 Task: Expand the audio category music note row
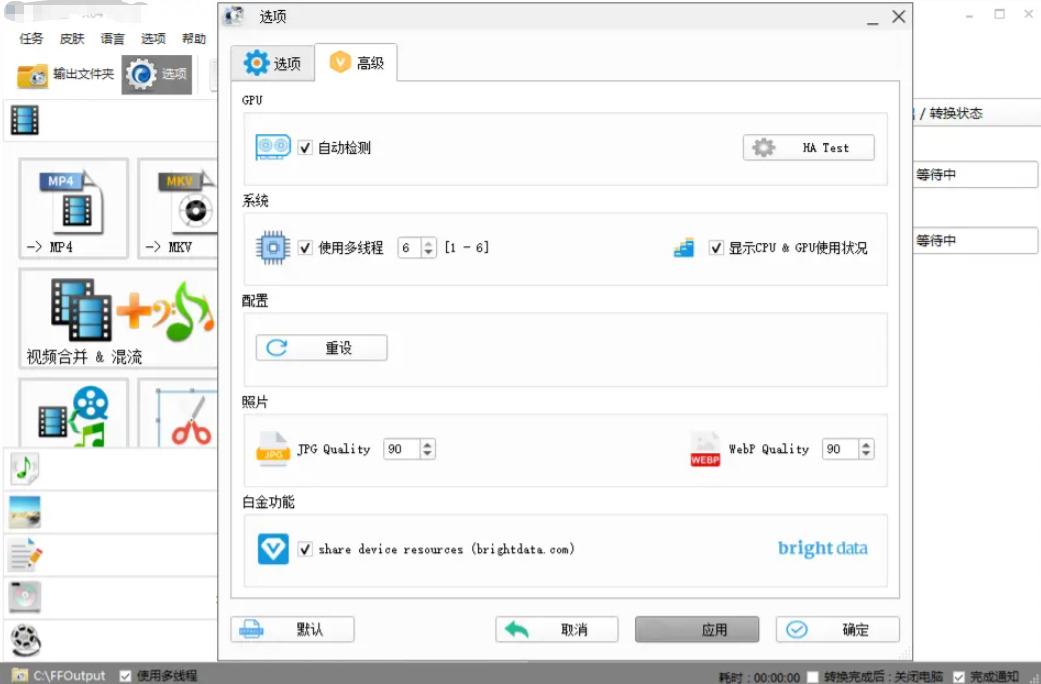point(110,469)
